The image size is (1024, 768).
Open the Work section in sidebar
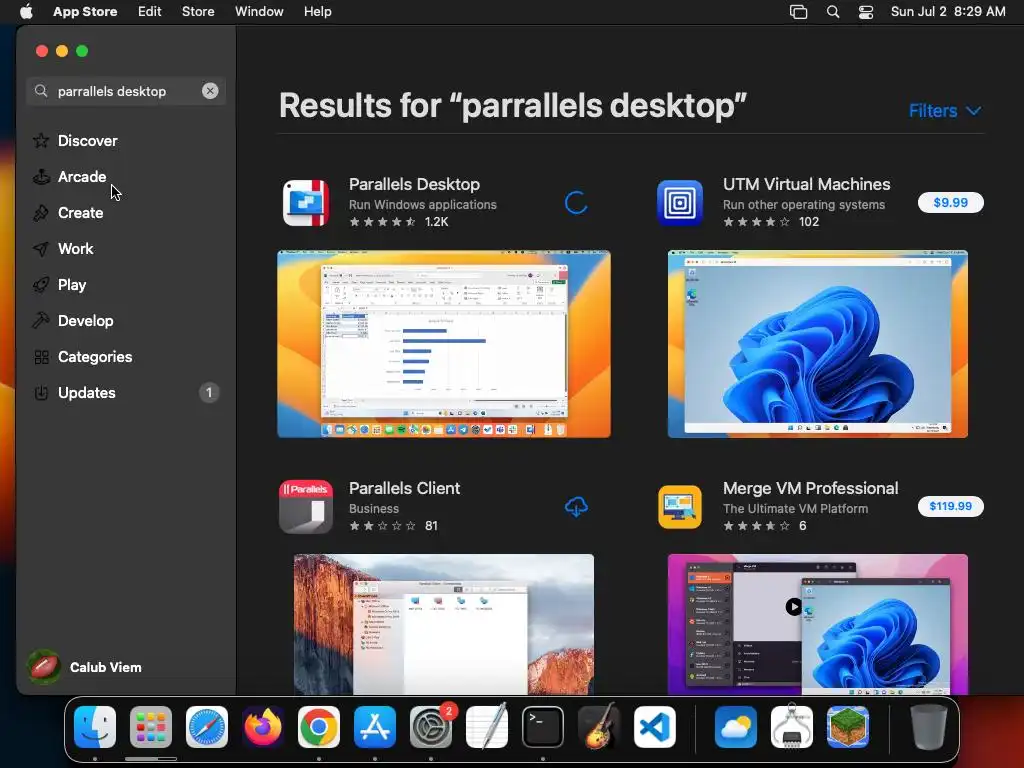click(x=75, y=248)
